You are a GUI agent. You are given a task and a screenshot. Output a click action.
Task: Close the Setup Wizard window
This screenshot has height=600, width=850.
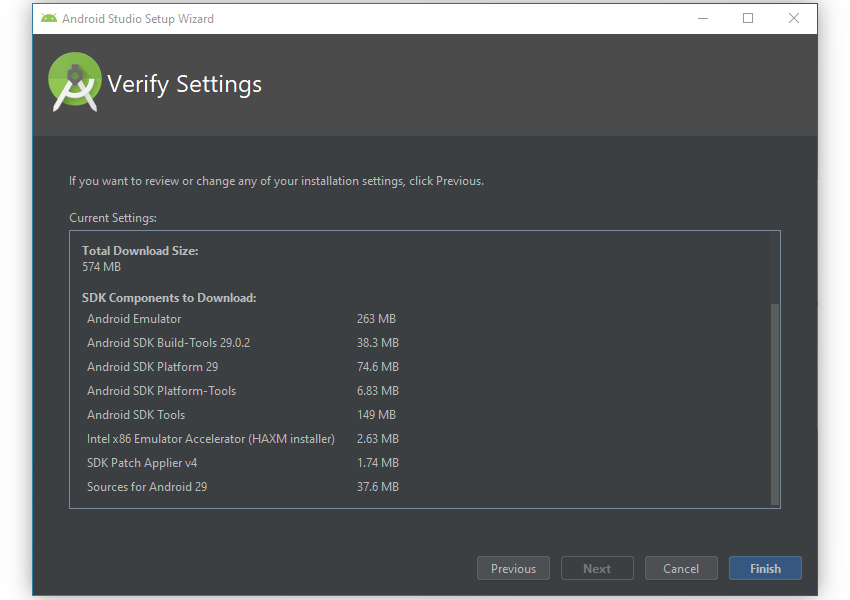[x=794, y=18]
